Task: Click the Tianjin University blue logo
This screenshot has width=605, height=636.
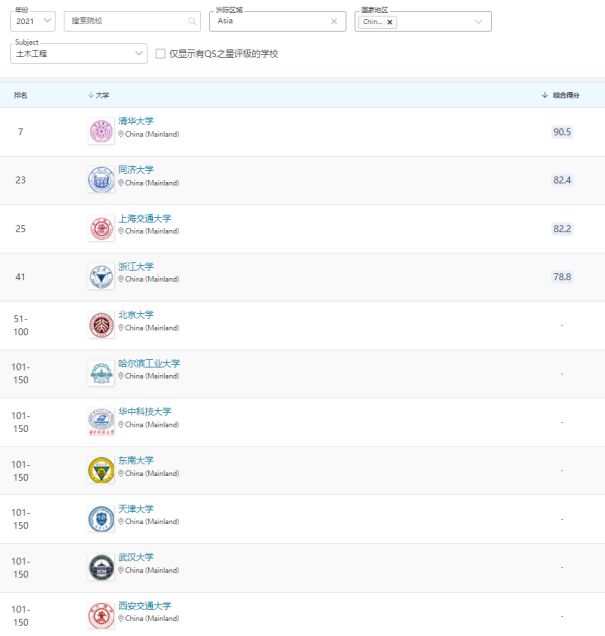Action: pyautogui.click(x=101, y=519)
